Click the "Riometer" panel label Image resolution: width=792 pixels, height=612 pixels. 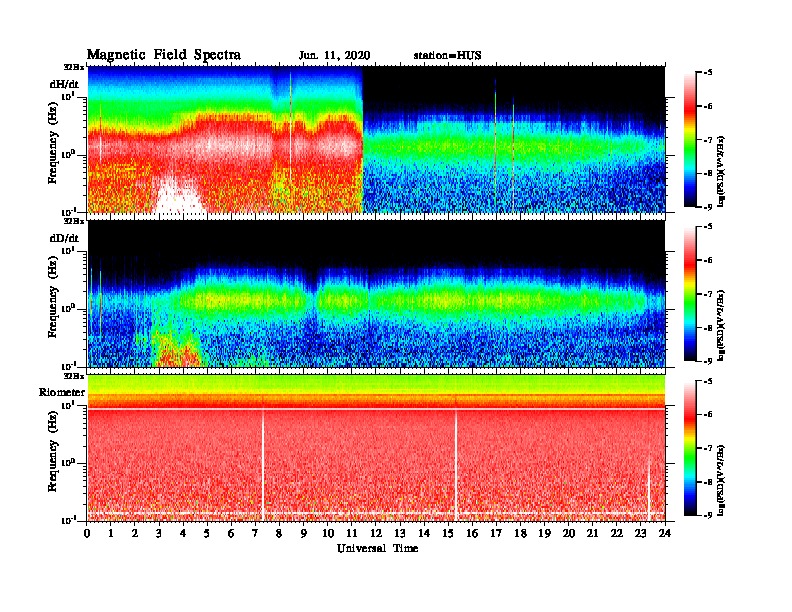62,392
